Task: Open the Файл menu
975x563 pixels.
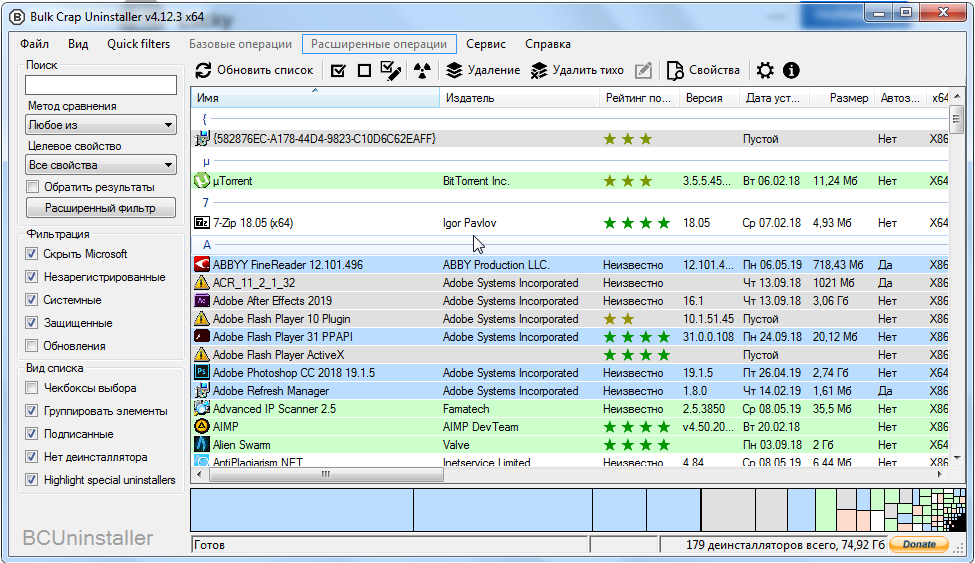Action: point(34,44)
